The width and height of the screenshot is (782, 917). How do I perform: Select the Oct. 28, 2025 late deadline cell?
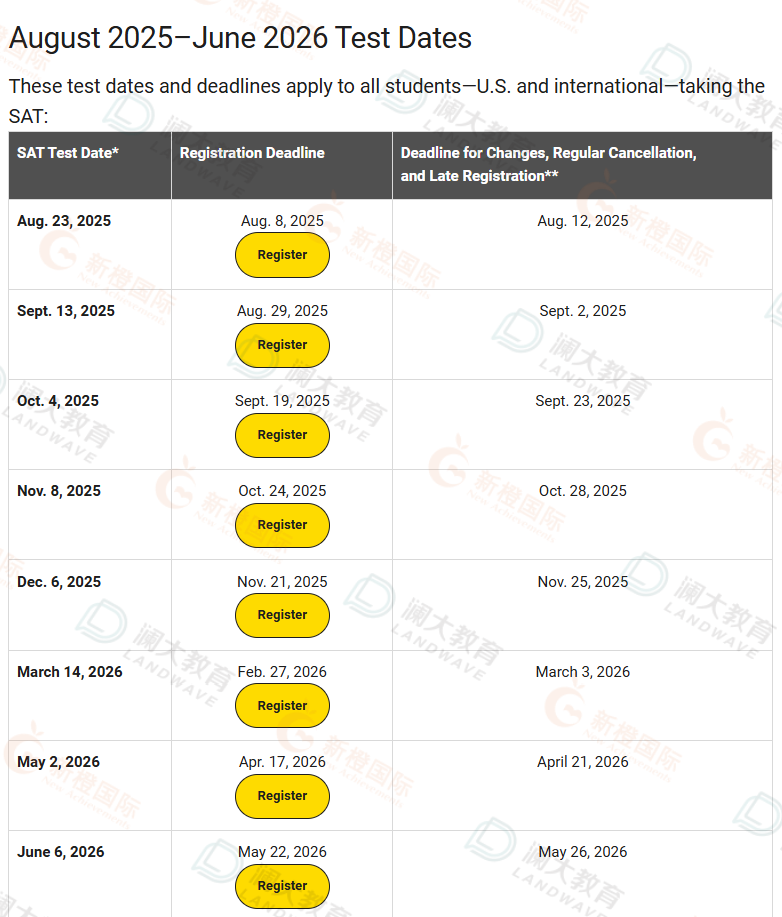pos(583,491)
